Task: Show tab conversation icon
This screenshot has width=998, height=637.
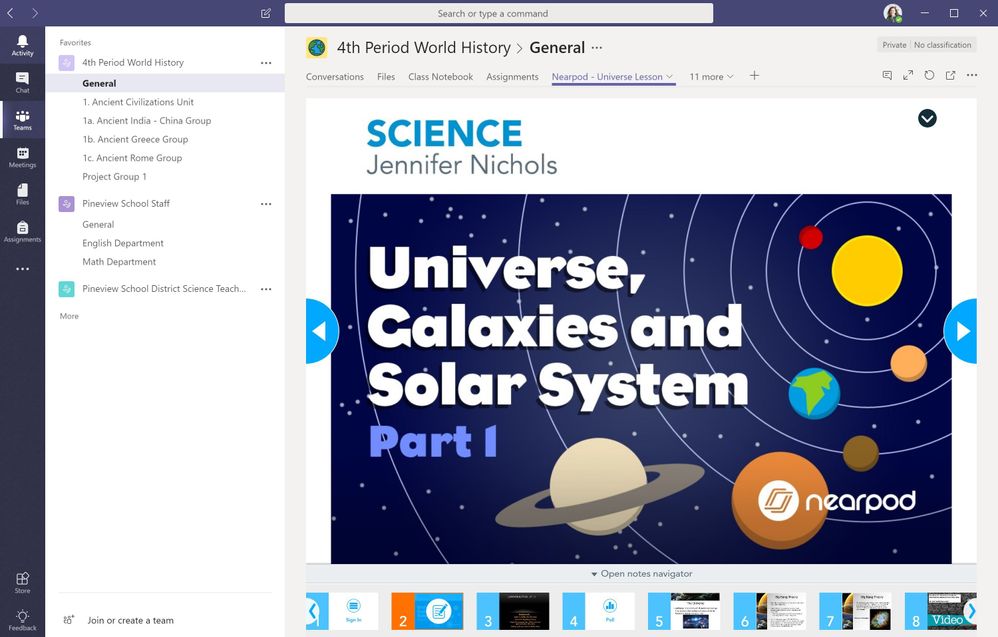Action: (x=887, y=75)
